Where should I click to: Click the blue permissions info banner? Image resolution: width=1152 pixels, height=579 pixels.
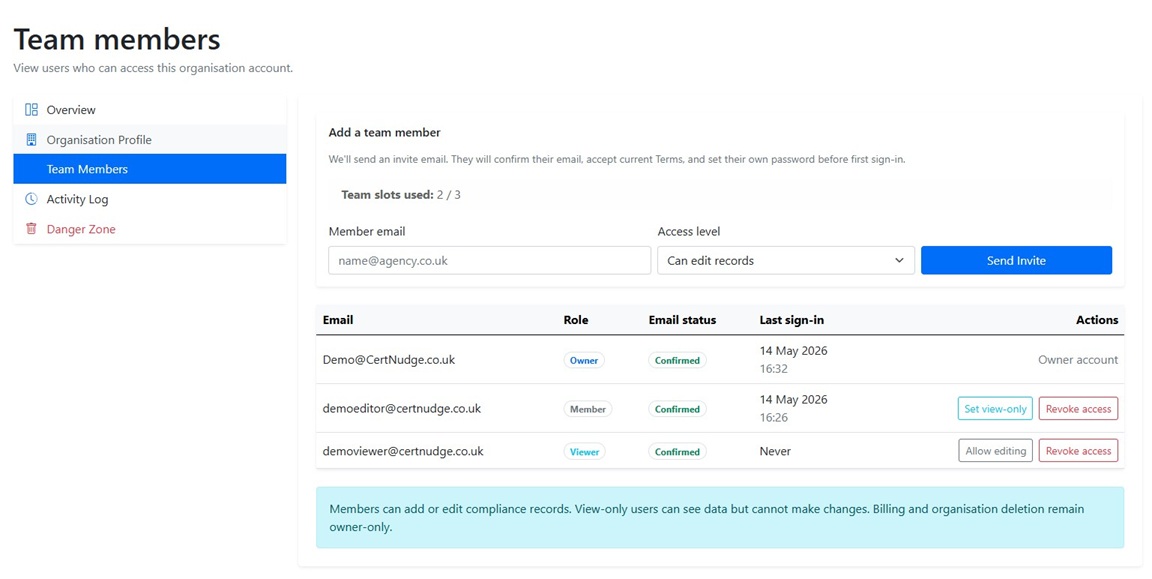(x=720, y=517)
